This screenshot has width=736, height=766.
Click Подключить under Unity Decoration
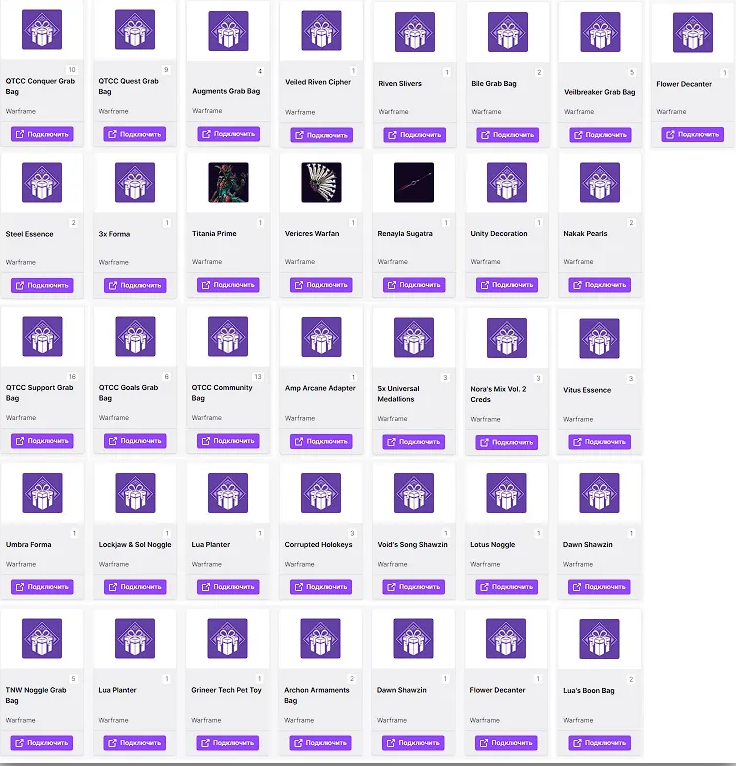point(507,285)
